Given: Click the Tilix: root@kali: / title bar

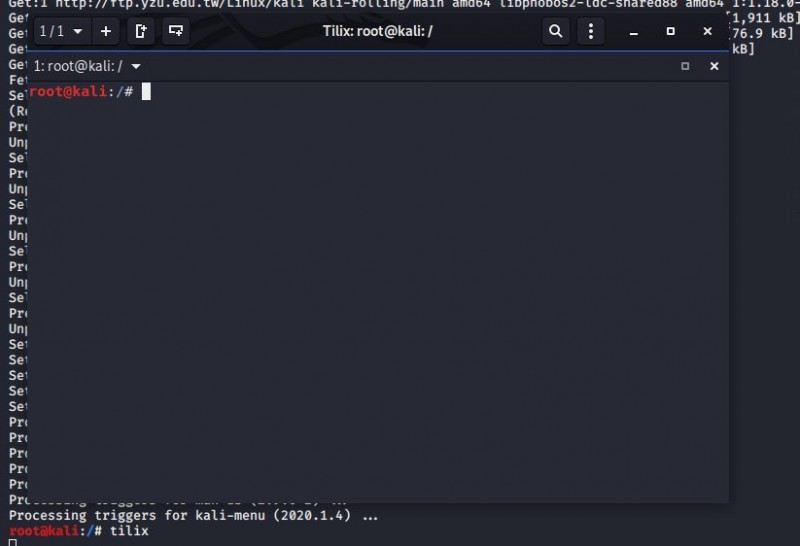Looking at the screenshot, I should [378, 31].
